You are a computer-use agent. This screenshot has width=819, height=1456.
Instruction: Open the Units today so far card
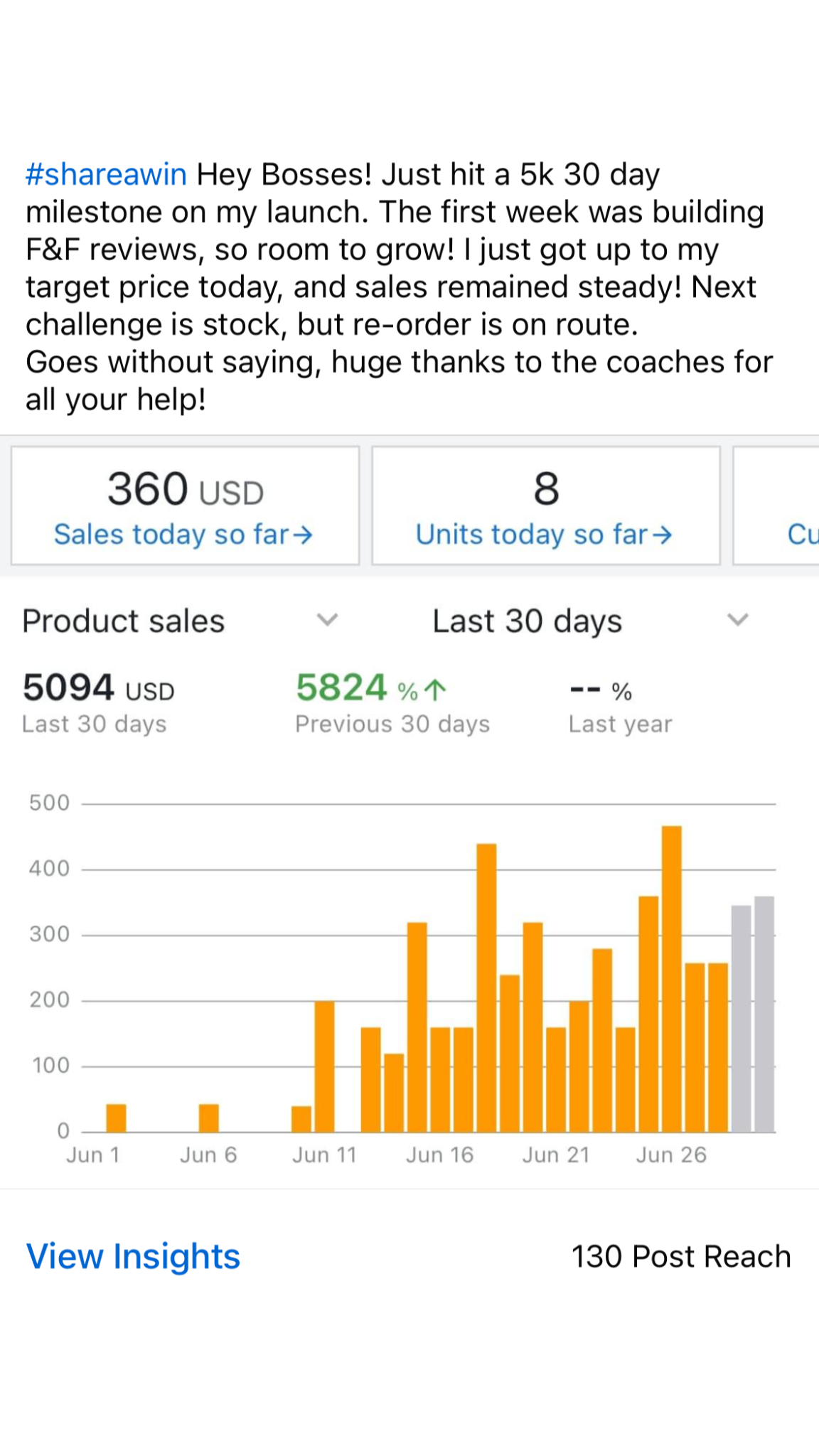[545, 505]
